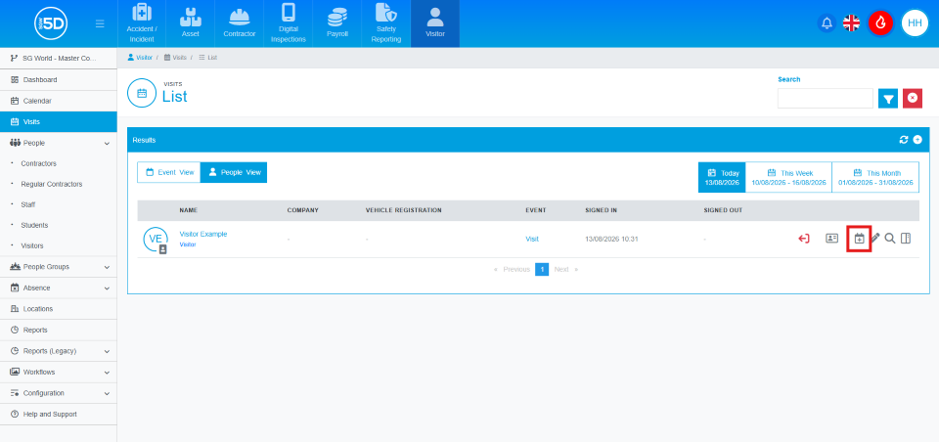Click the VE avatar in the results row
The width and height of the screenshot is (939, 442).
(x=155, y=240)
